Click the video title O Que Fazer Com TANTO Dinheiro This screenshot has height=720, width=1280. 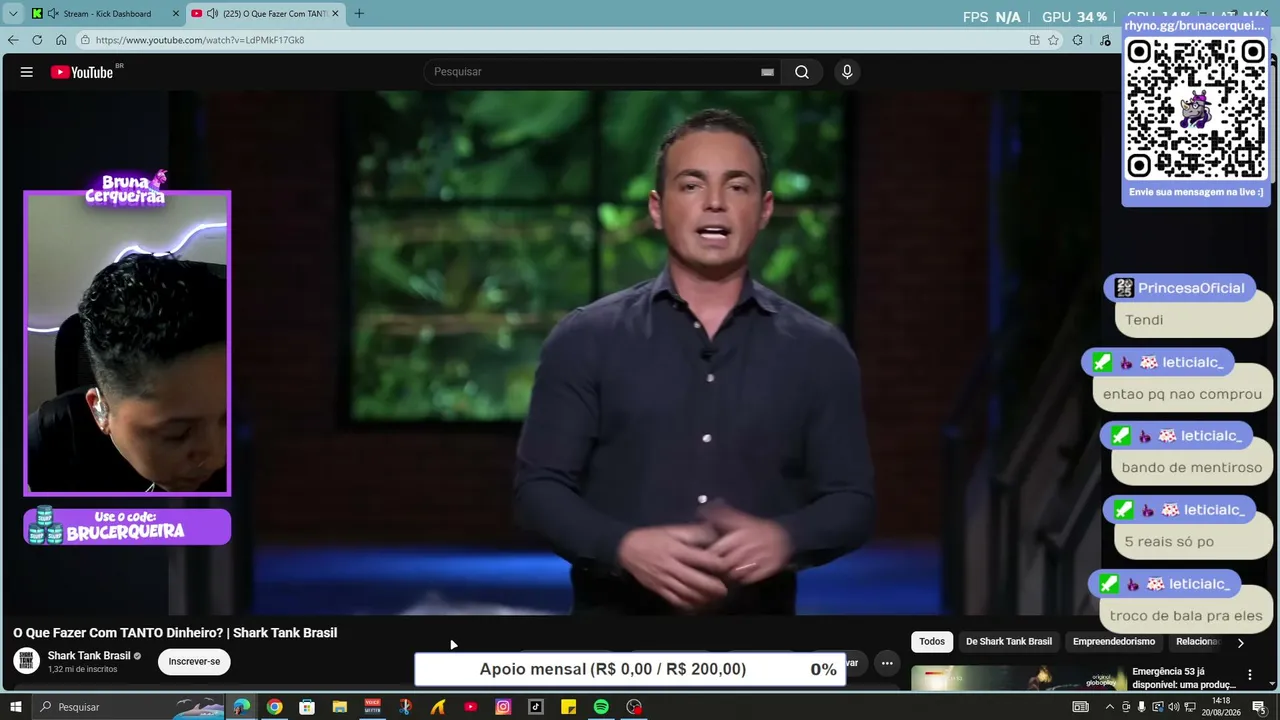[175, 633]
